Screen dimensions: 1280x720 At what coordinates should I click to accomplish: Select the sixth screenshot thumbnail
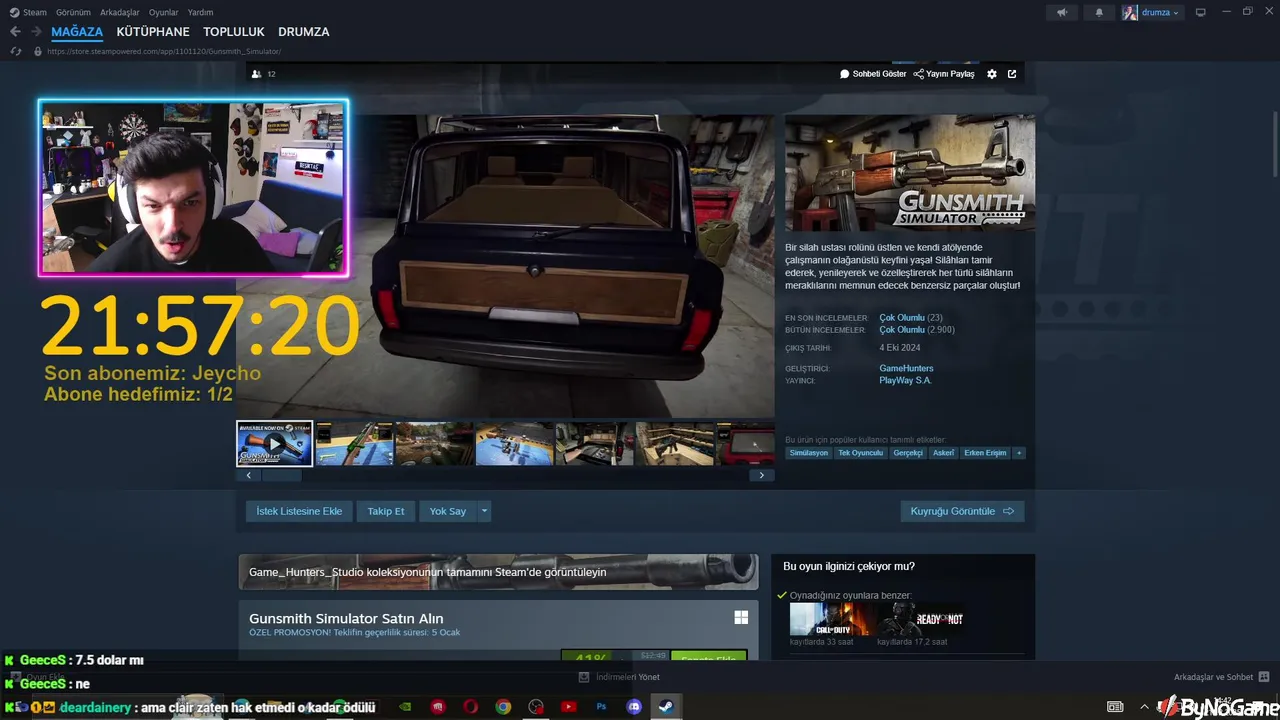coord(674,444)
